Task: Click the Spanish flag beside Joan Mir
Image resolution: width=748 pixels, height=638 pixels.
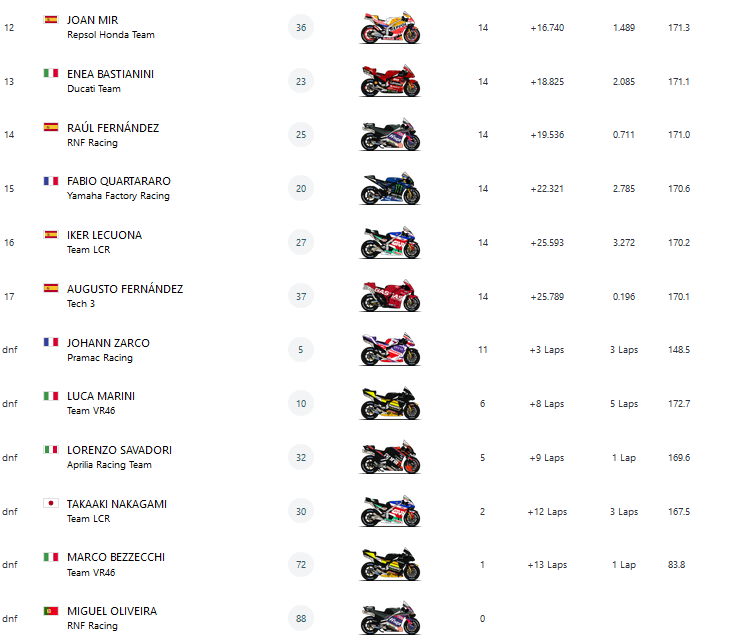Action: point(51,20)
